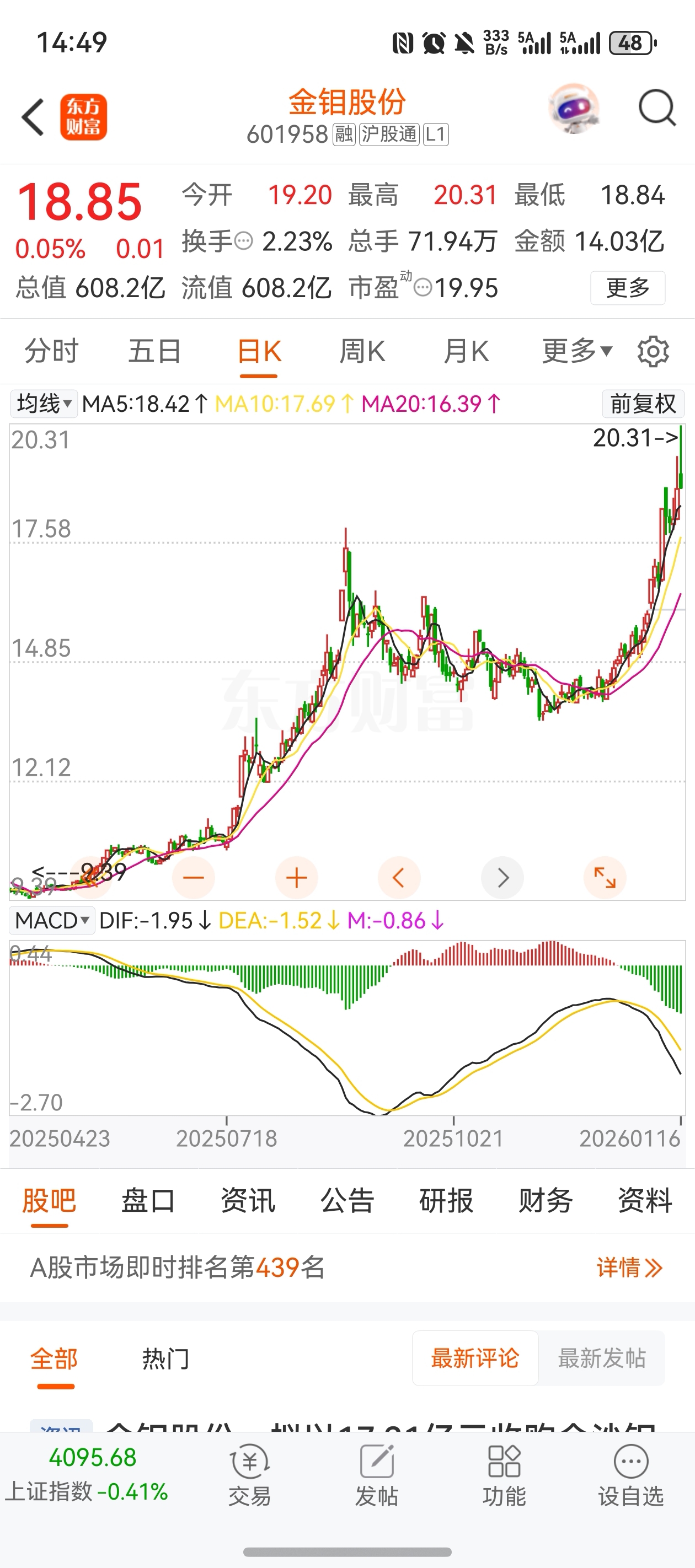The width and height of the screenshot is (695, 1568).
Task: Tap the 20.31 high price annotation
Action: 635,438
